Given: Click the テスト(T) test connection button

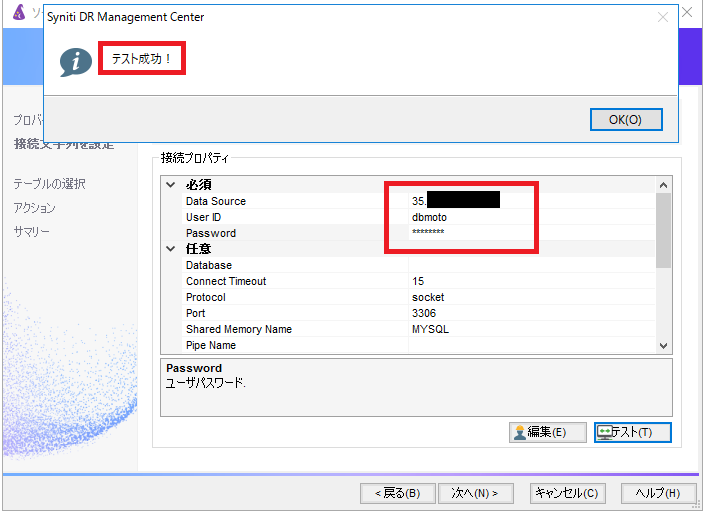Looking at the screenshot, I should (632, 433).
